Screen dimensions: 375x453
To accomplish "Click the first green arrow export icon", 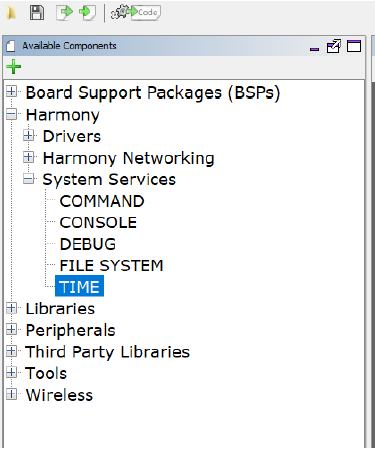I will pyautogui.click(x=64, y=13).
